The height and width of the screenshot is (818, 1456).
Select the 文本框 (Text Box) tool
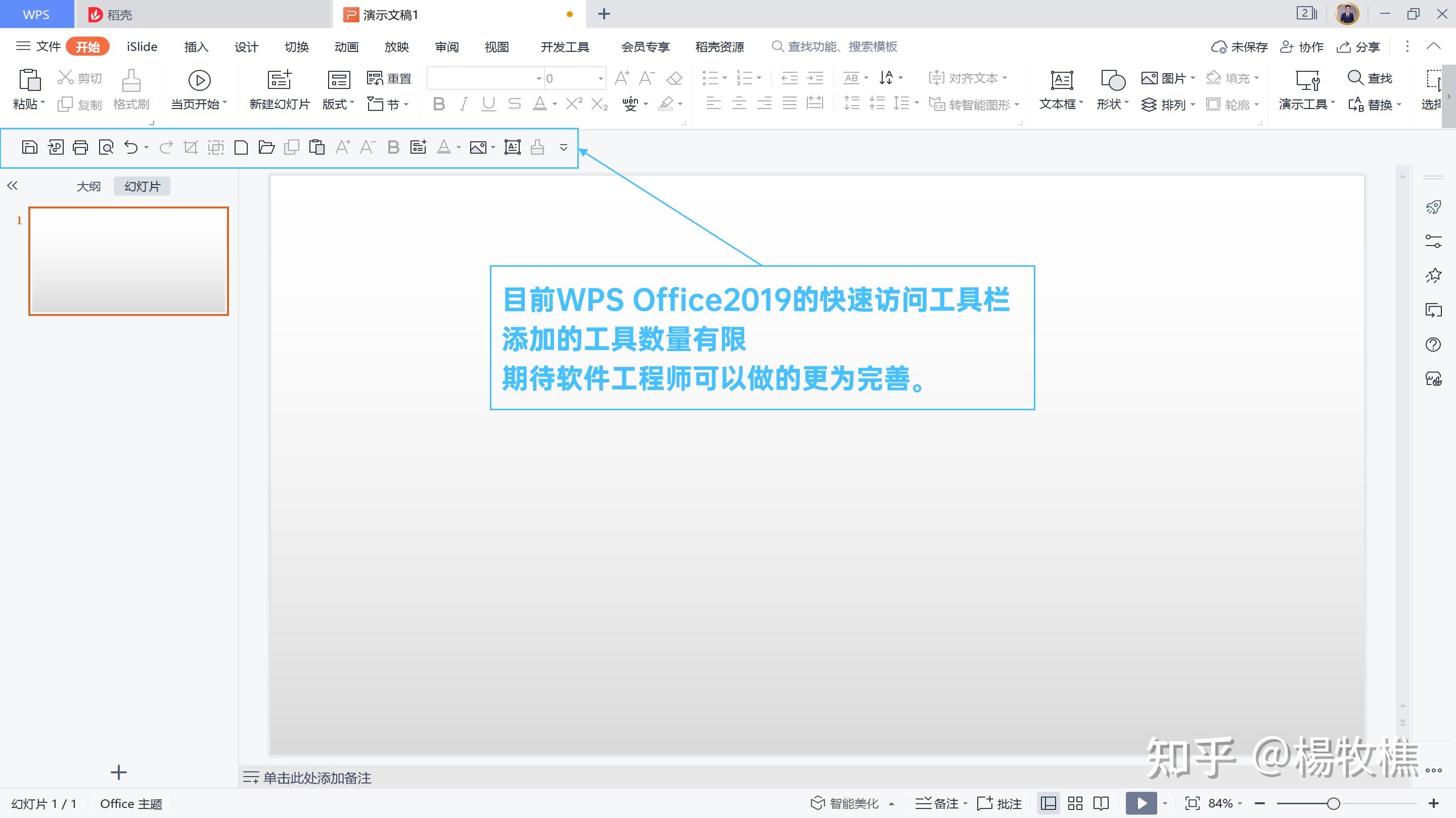coord(1060,89)
